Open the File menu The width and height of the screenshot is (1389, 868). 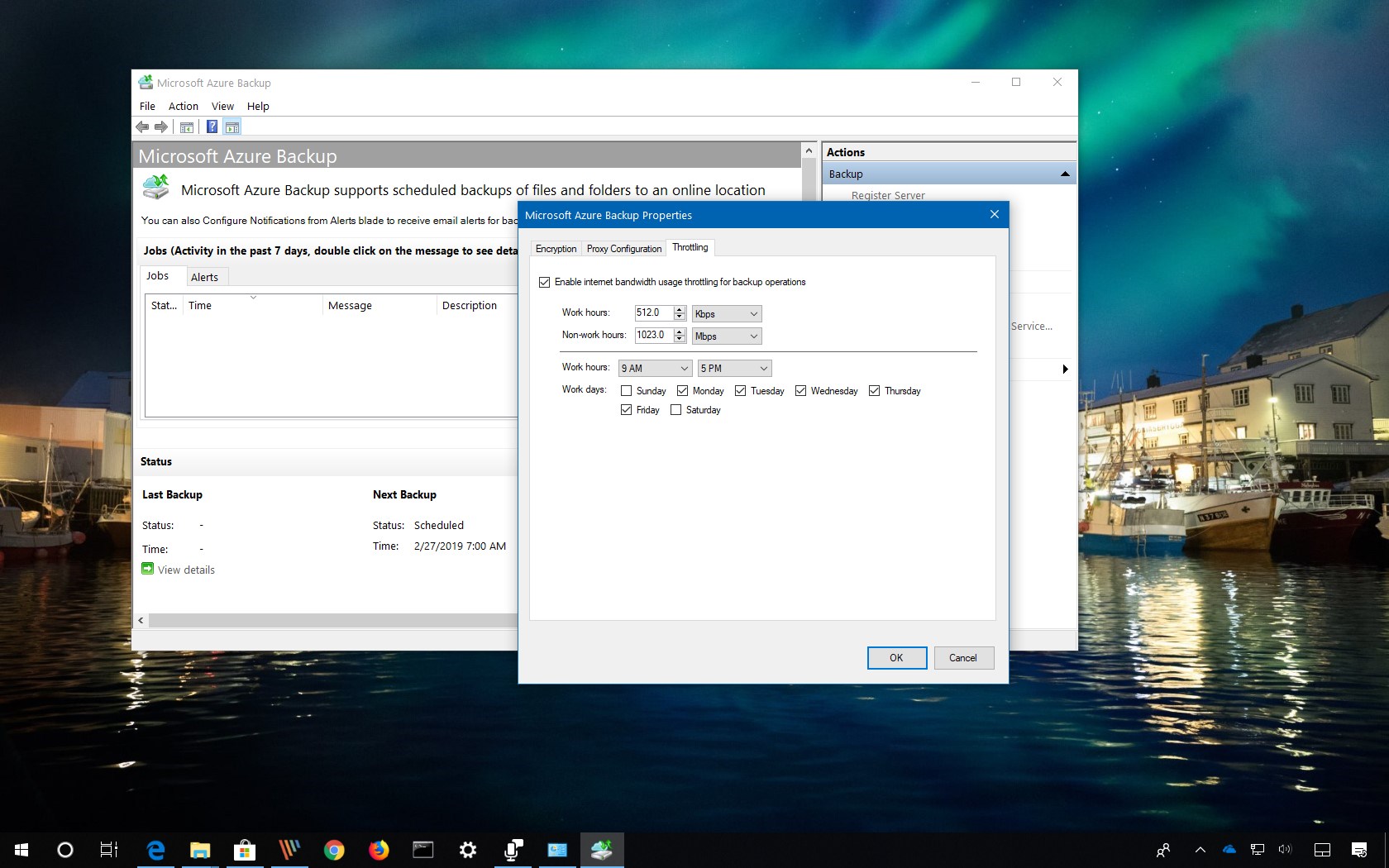147,106
